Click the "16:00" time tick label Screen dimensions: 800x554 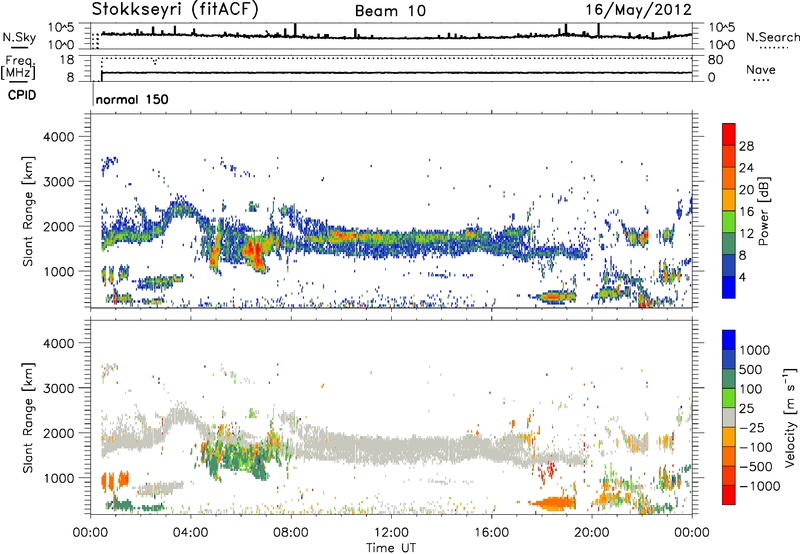[x=491, y=533]
